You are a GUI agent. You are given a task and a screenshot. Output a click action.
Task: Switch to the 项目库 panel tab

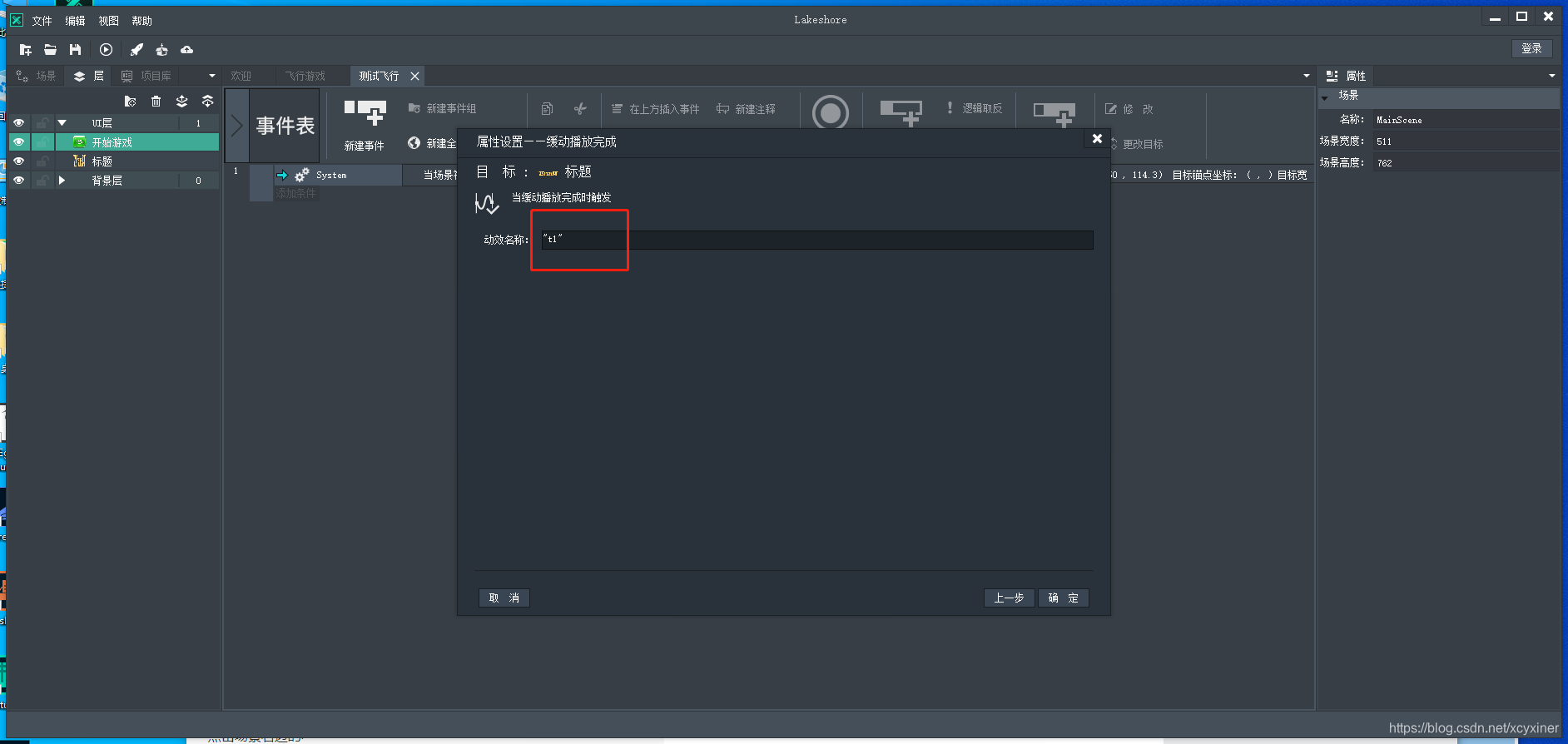pos(146,76)
